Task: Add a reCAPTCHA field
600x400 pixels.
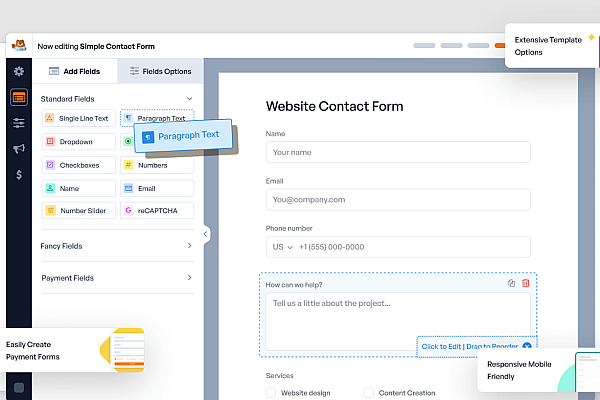Action: click(157, 211)
